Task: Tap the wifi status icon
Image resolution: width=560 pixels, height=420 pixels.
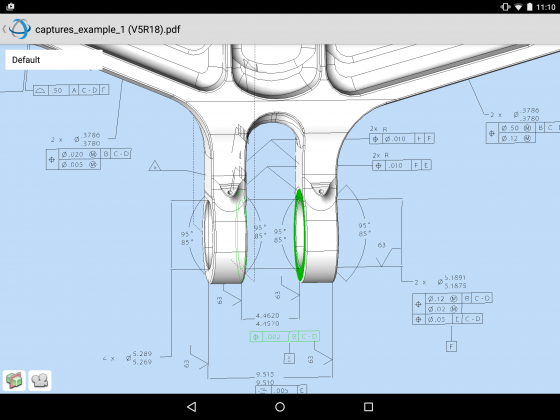Action: [518, 7]
